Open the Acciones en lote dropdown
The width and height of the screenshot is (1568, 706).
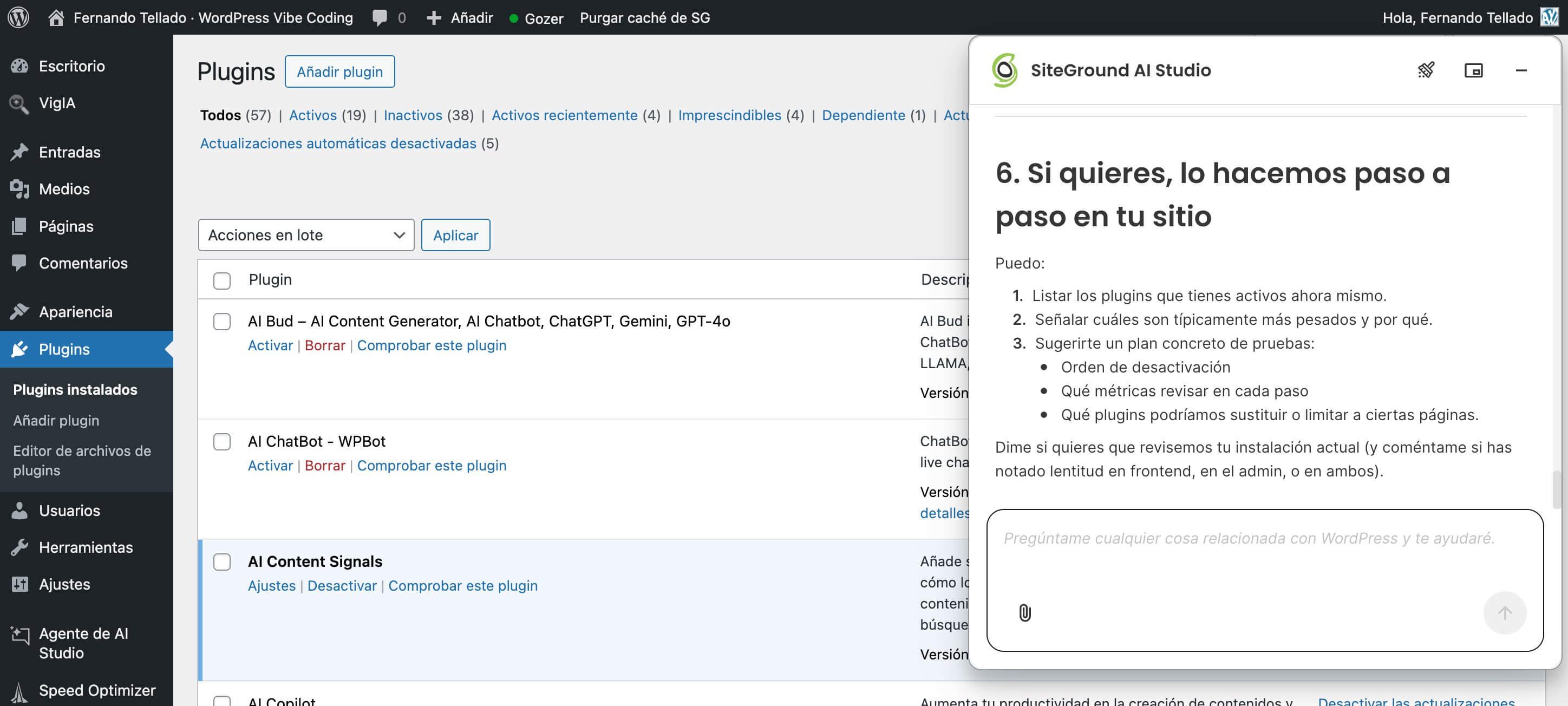coord(305,235)
